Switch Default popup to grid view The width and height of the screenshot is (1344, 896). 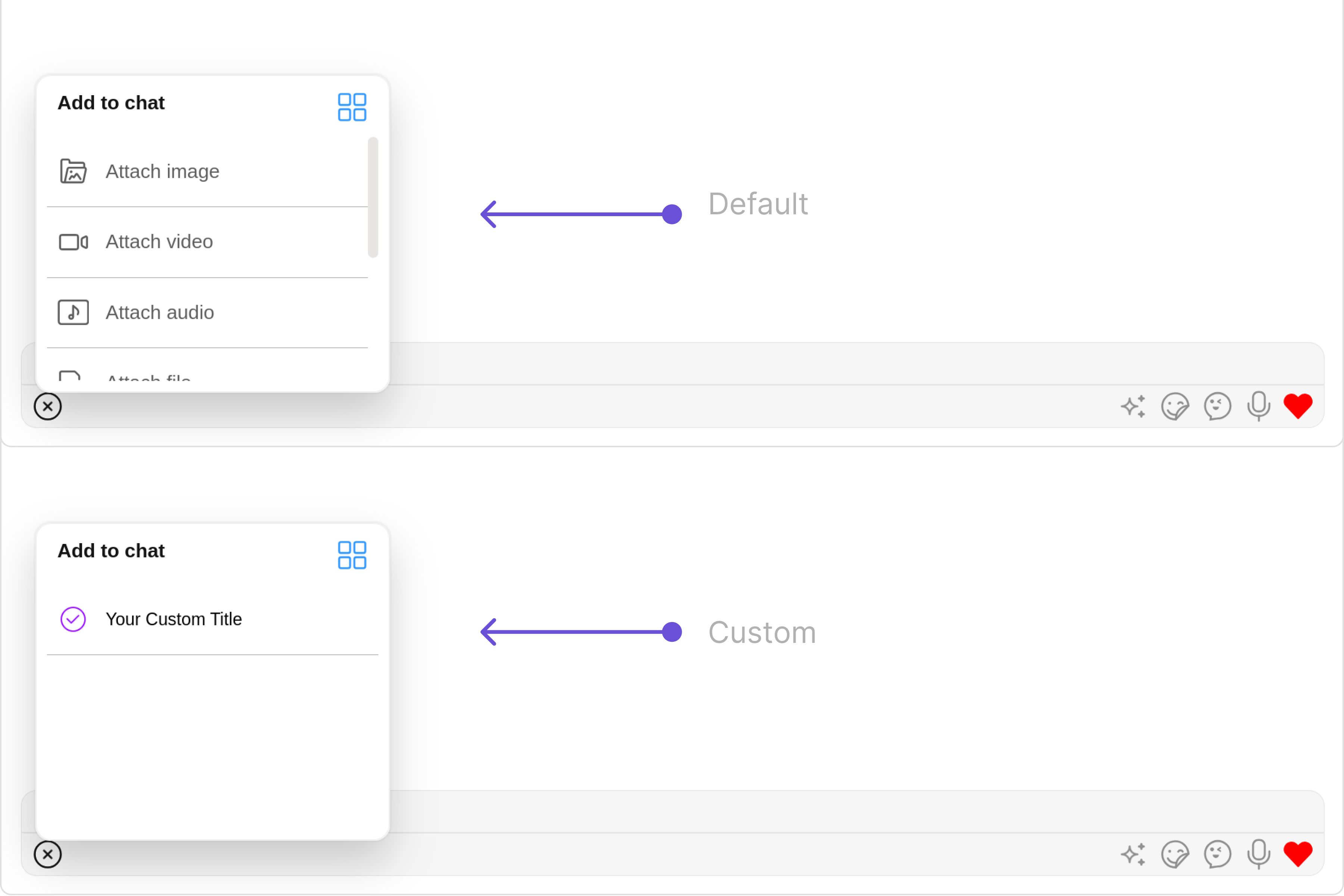pyautogui.click(x=351, y=107)
